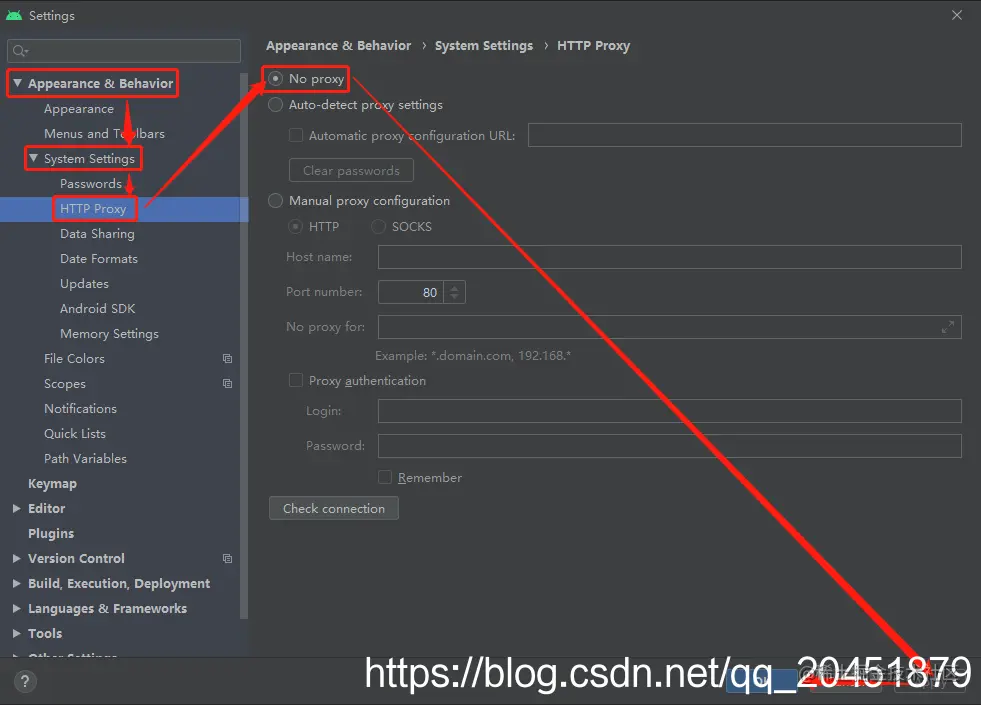This screenshot has width=981, height=705.
Task: Click the Android Studio logo in title bar
Action: [x=14, y=15]
